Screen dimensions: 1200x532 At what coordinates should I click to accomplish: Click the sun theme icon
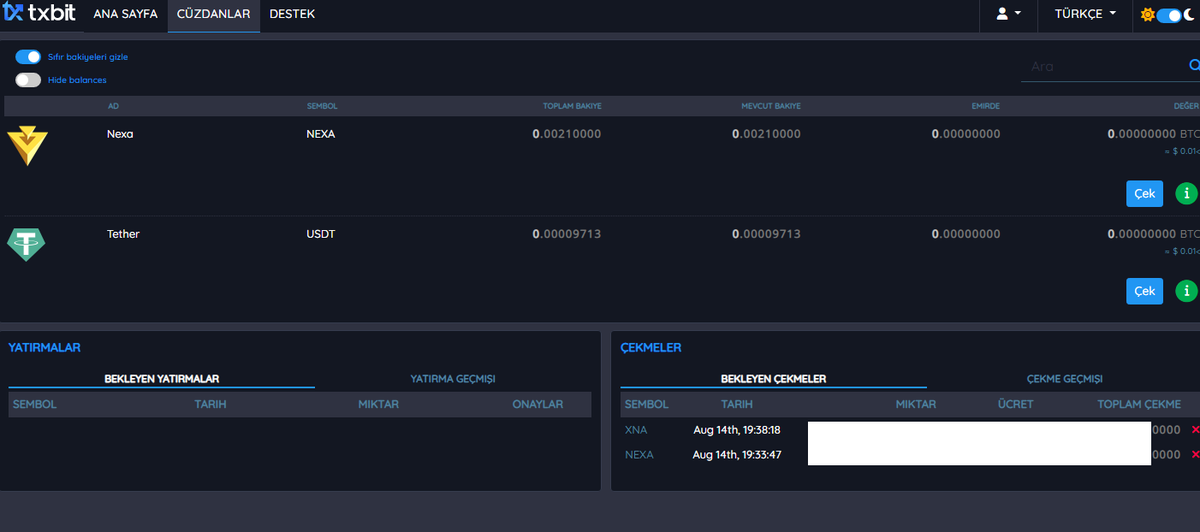[1147, 15]
